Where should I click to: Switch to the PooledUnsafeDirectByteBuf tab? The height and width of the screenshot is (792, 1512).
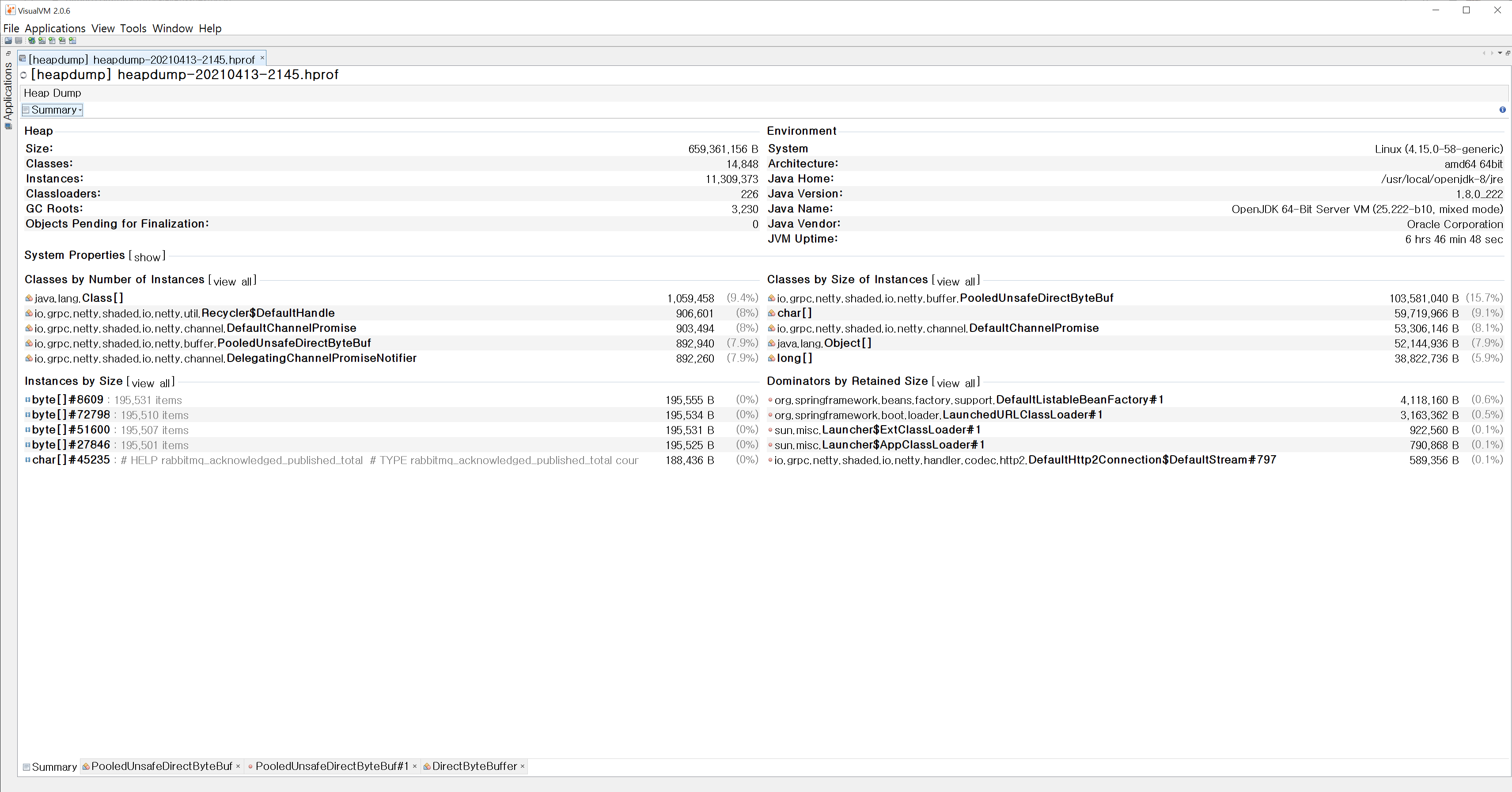click(161, 767)
